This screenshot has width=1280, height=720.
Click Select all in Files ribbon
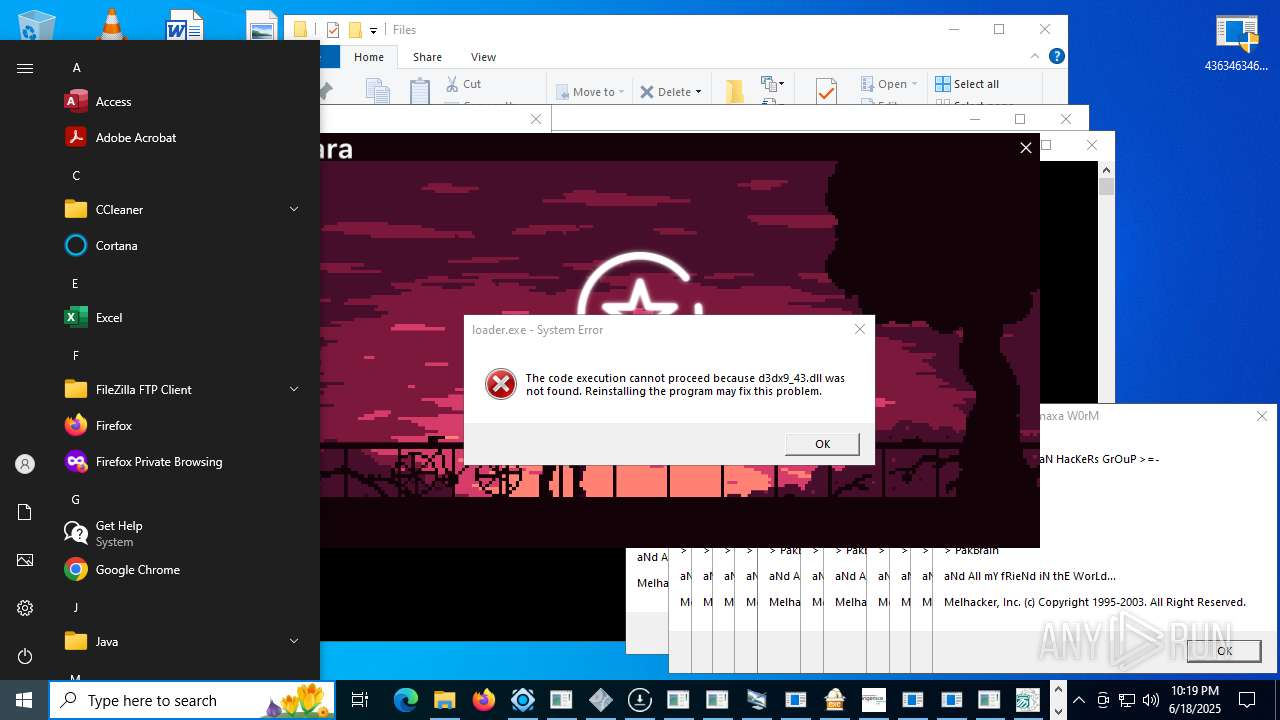pos(967,84)
